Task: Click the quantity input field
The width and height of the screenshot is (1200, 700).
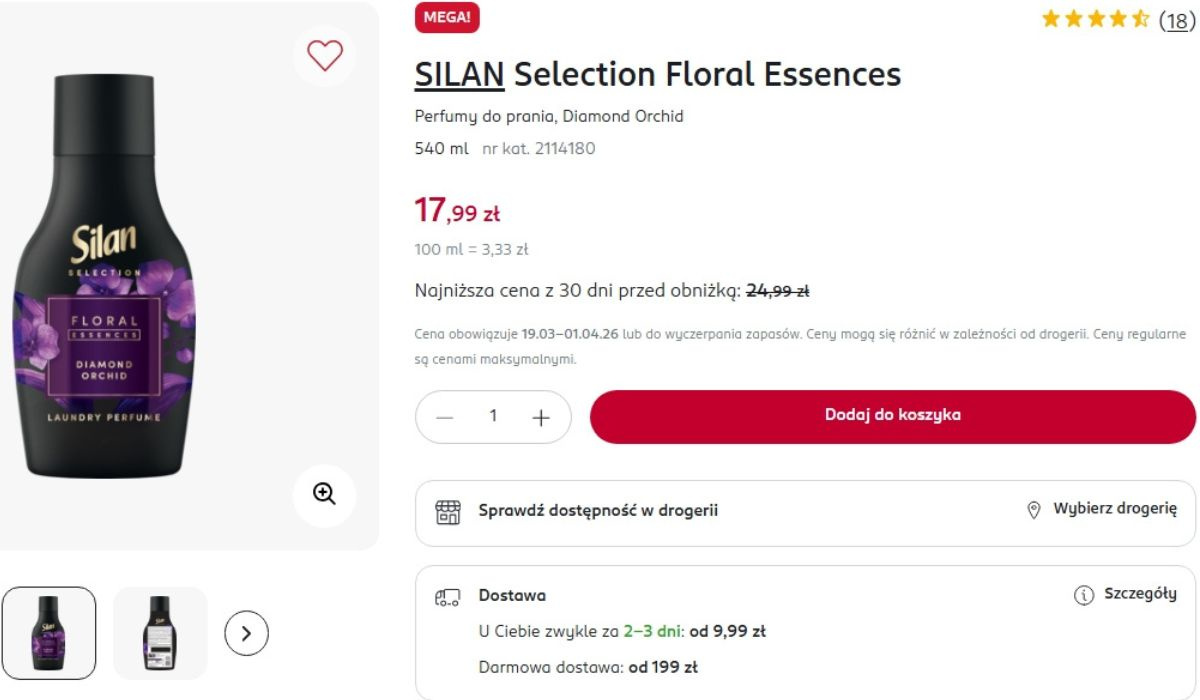Action: tap(493, 417)
